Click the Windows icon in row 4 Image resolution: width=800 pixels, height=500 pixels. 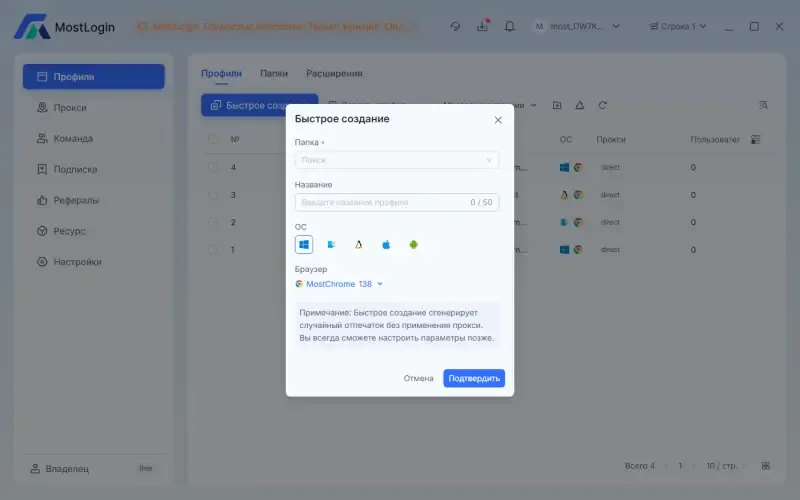click(x=564, y=167)
